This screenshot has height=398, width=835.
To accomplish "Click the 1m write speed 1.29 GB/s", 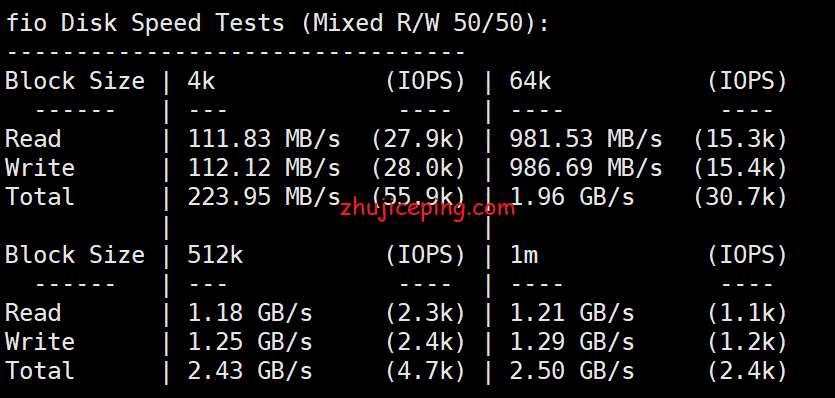I will (572, 342).
